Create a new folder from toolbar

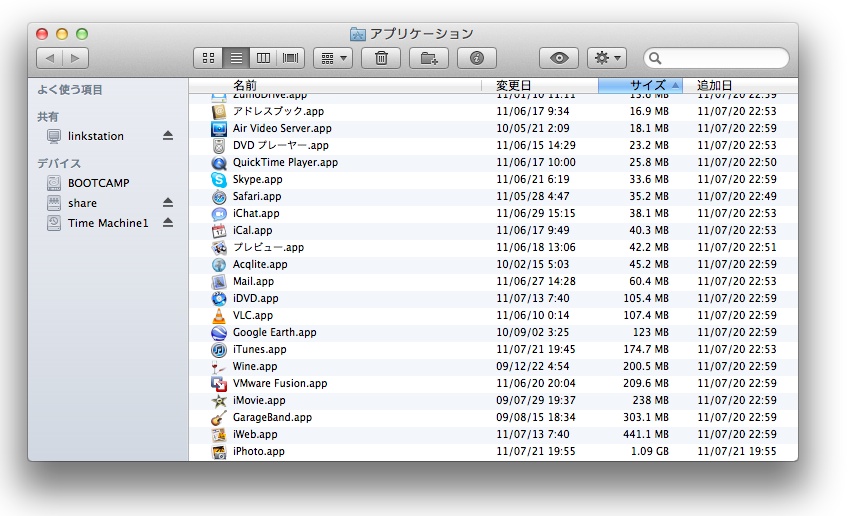429,58
